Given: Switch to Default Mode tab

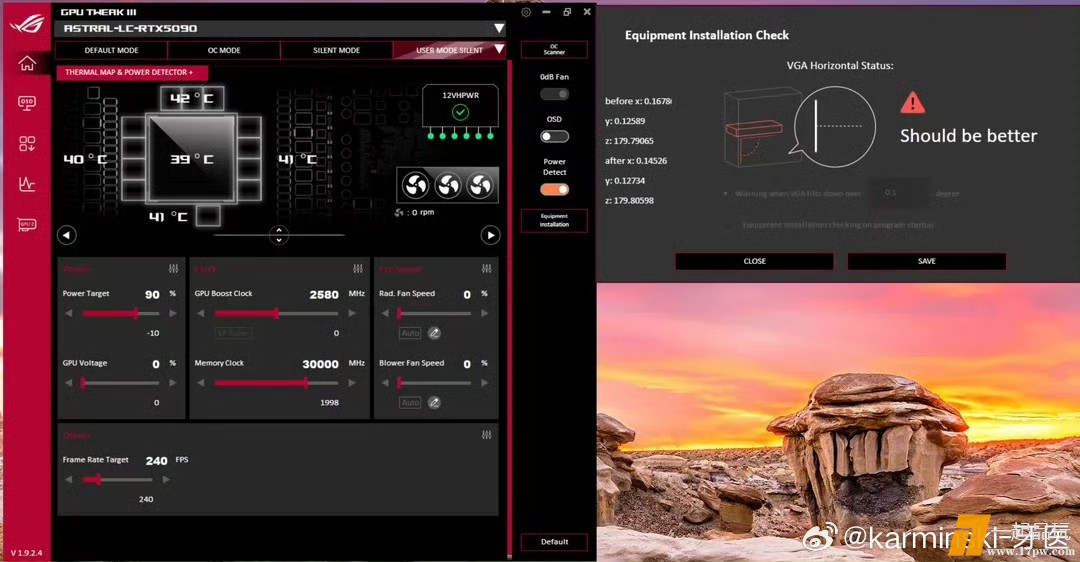Looking at the screenshot, I should (112, 50).
